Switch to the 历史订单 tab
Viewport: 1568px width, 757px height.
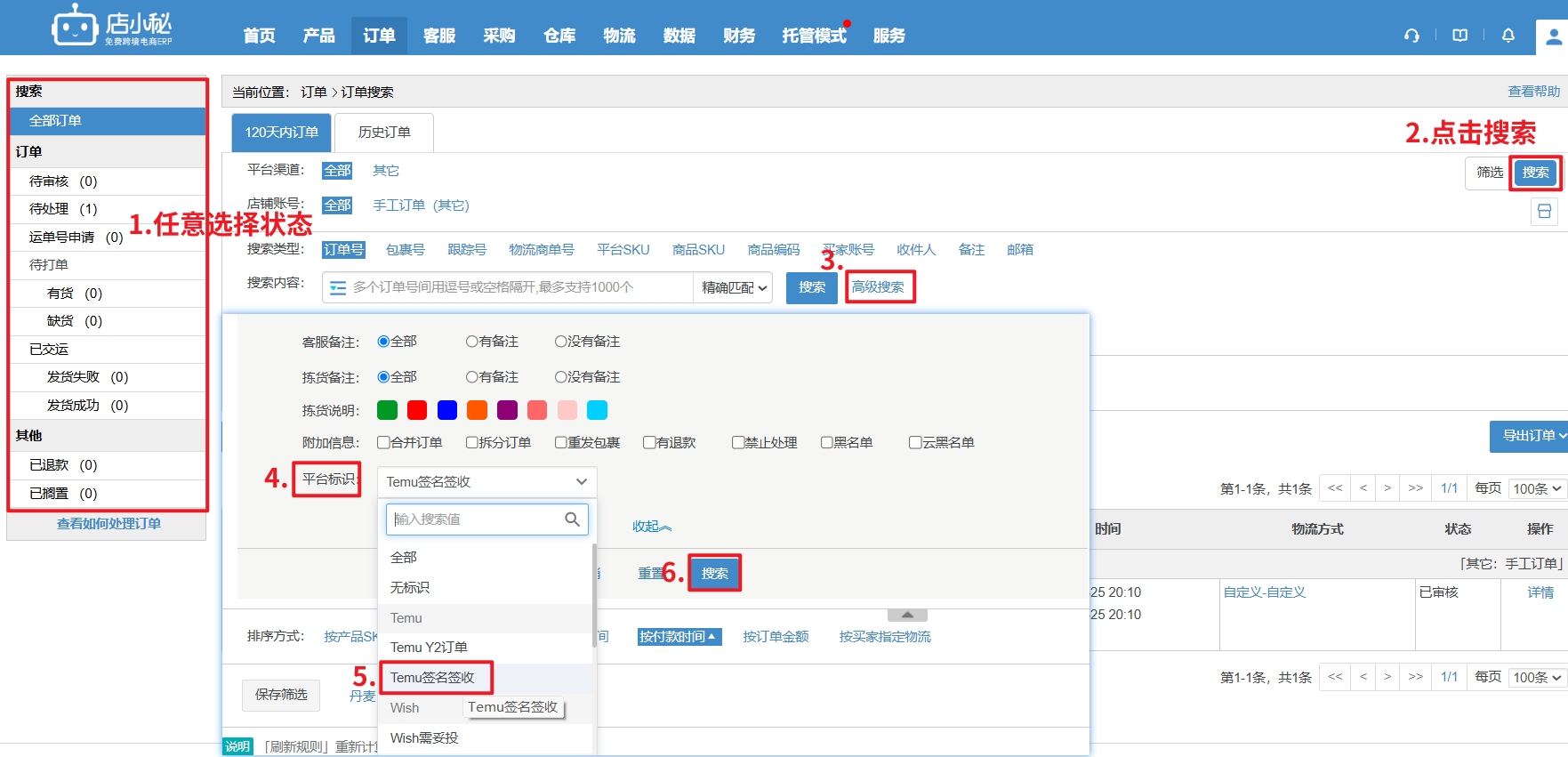click(384, 133)
